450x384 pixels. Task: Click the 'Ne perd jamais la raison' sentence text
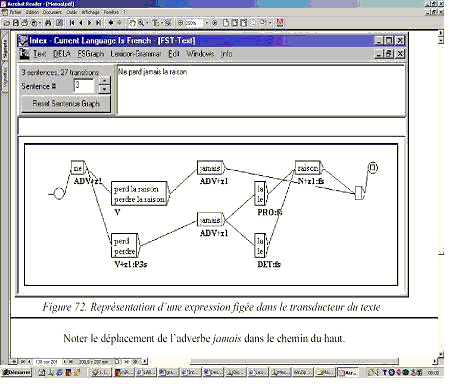pos(153,72)
